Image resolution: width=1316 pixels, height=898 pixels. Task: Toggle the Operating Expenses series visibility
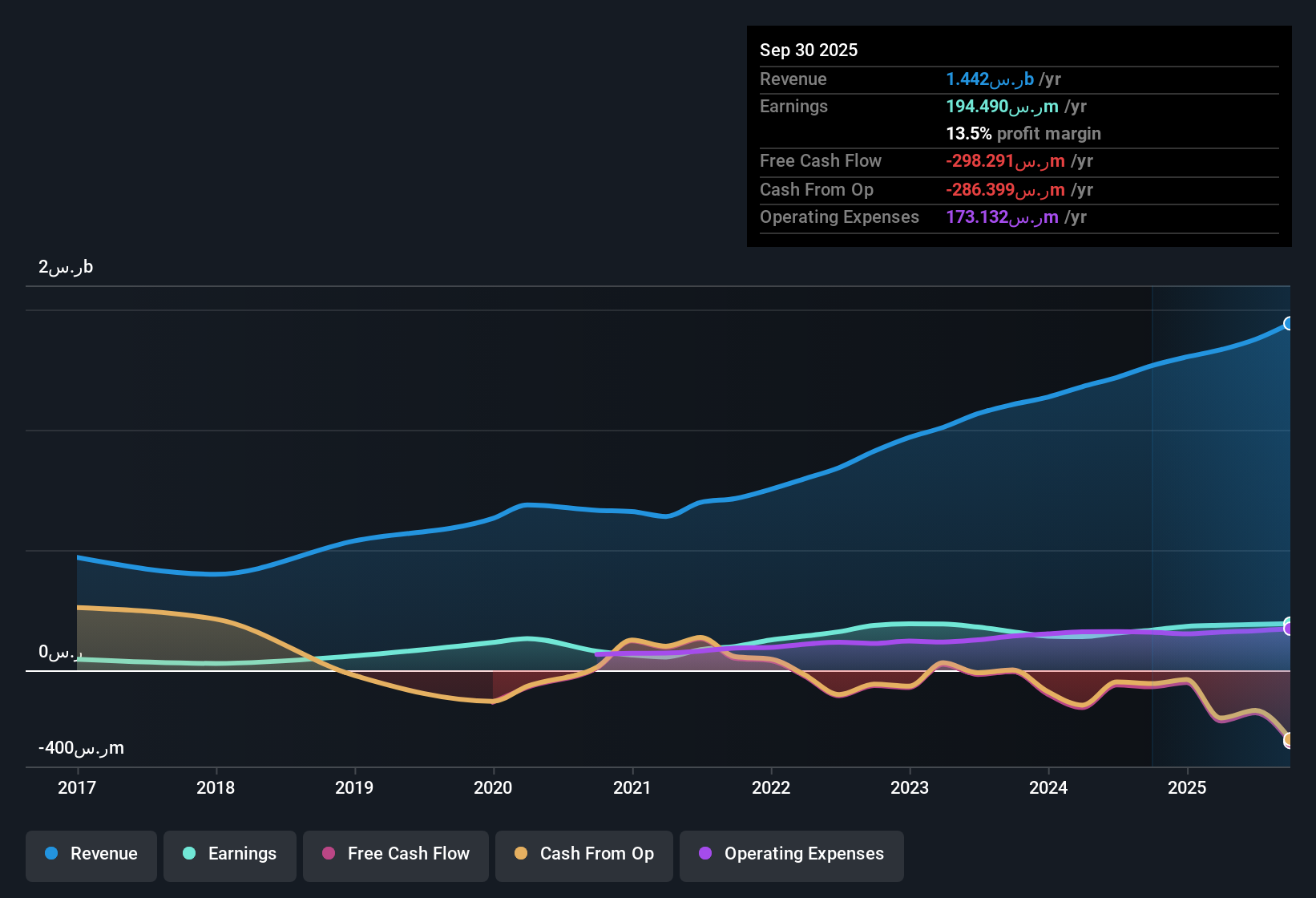tap(791, 854)
